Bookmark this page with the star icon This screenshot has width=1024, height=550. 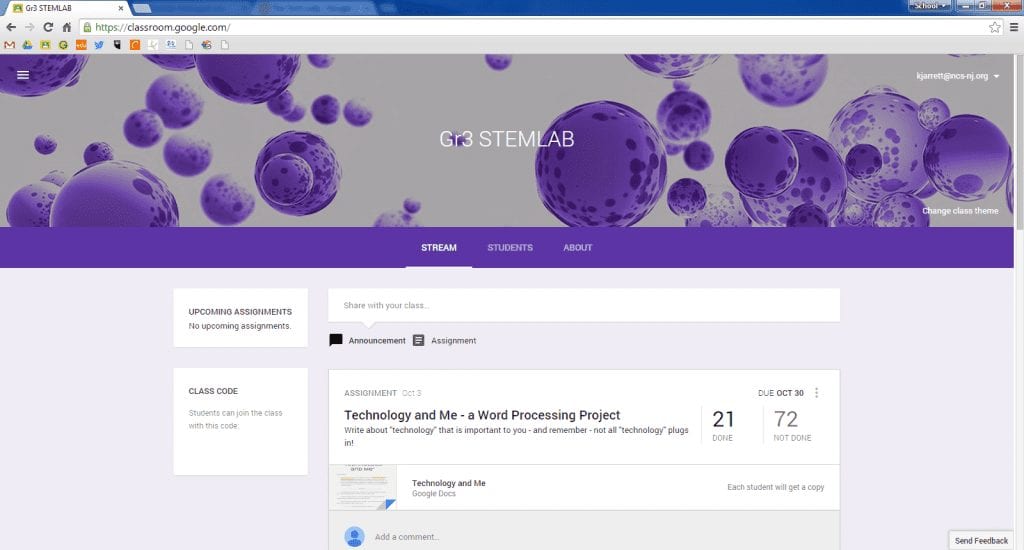coord(995,27)
